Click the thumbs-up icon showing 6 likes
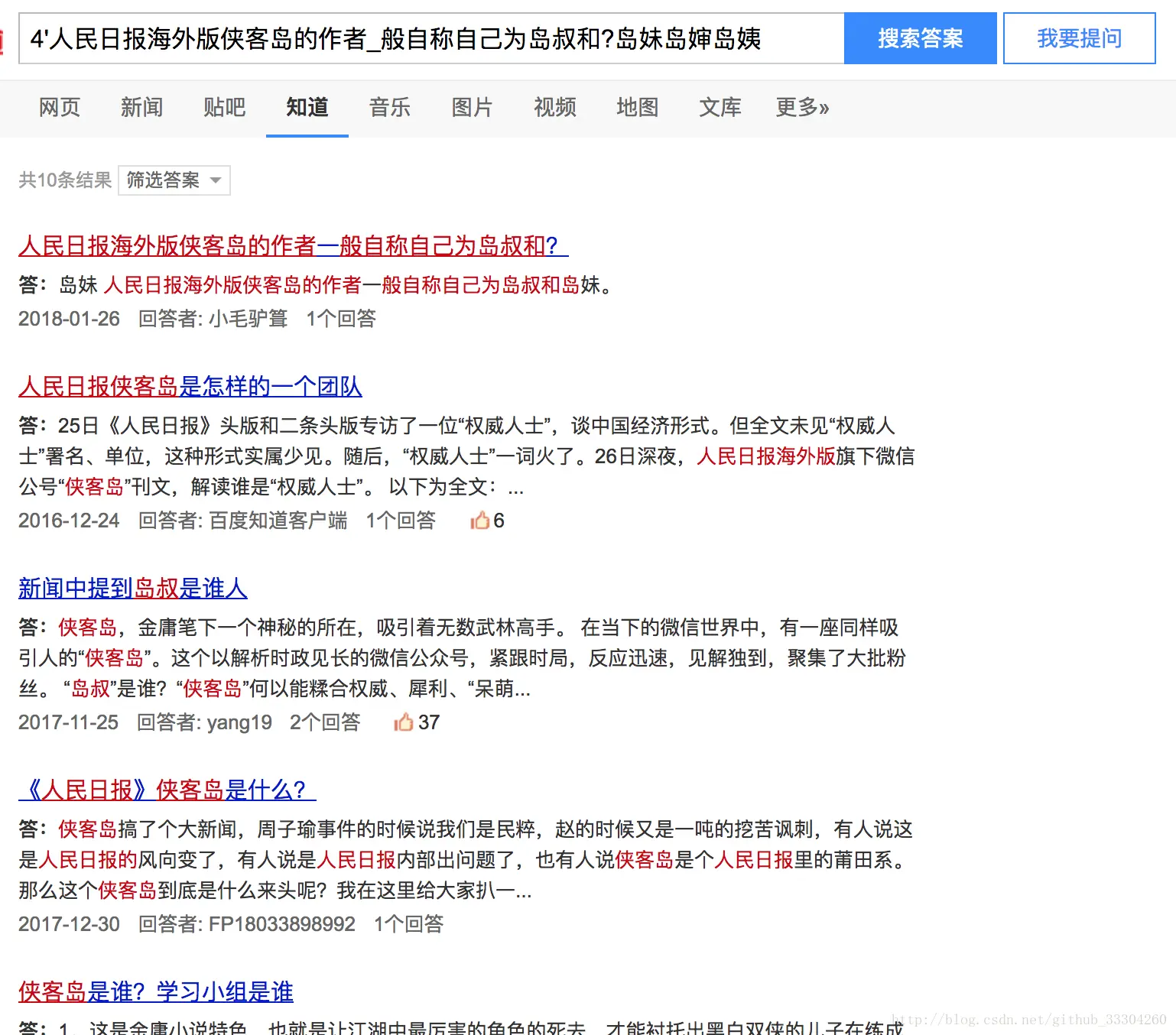This screenshot has width=1176, height=1035. tap(479, 521)
